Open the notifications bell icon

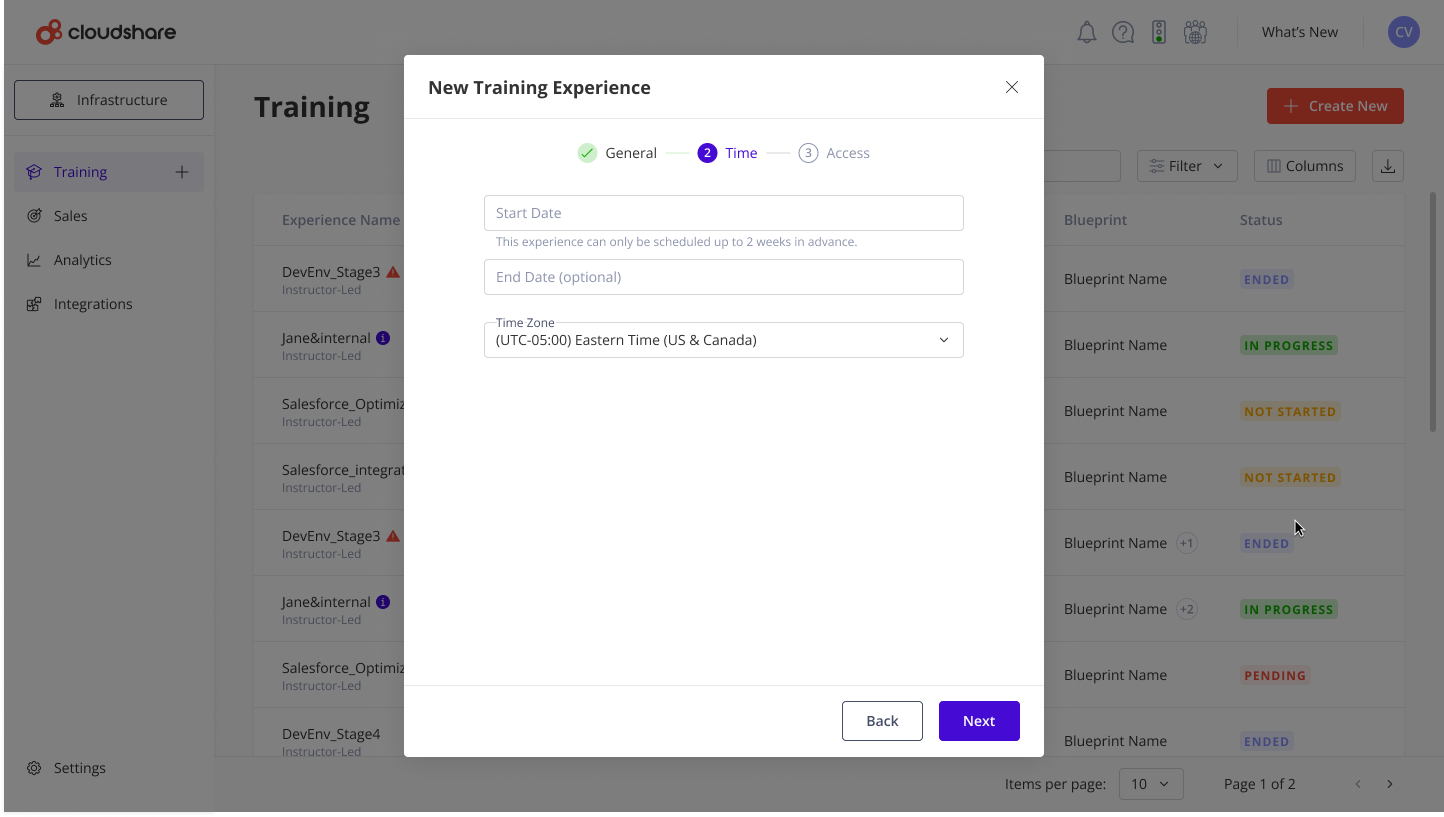(x=1087, y=32)
